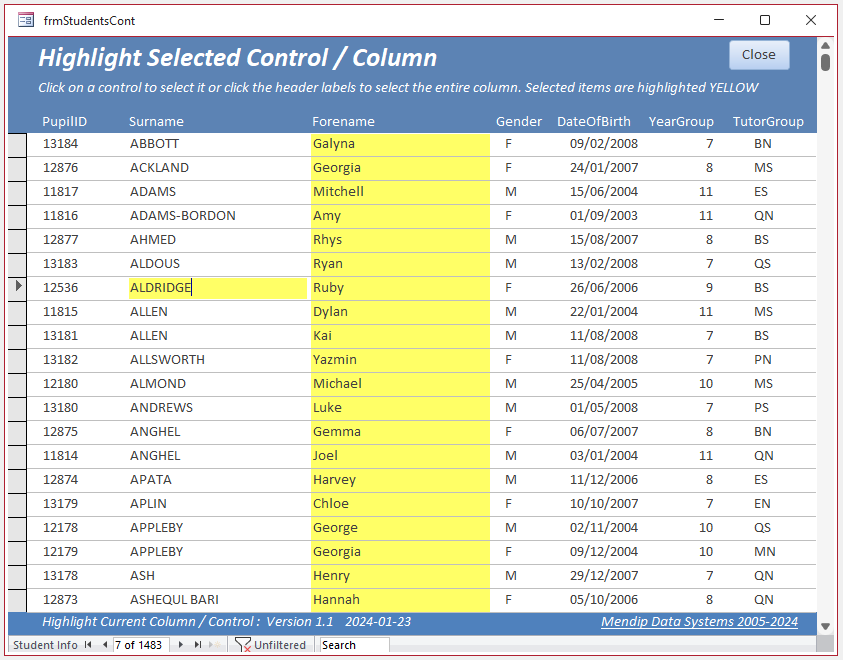Viewport: 843px width, 660px height.
Task: Click forename Chloe
Action: [331, 504]
